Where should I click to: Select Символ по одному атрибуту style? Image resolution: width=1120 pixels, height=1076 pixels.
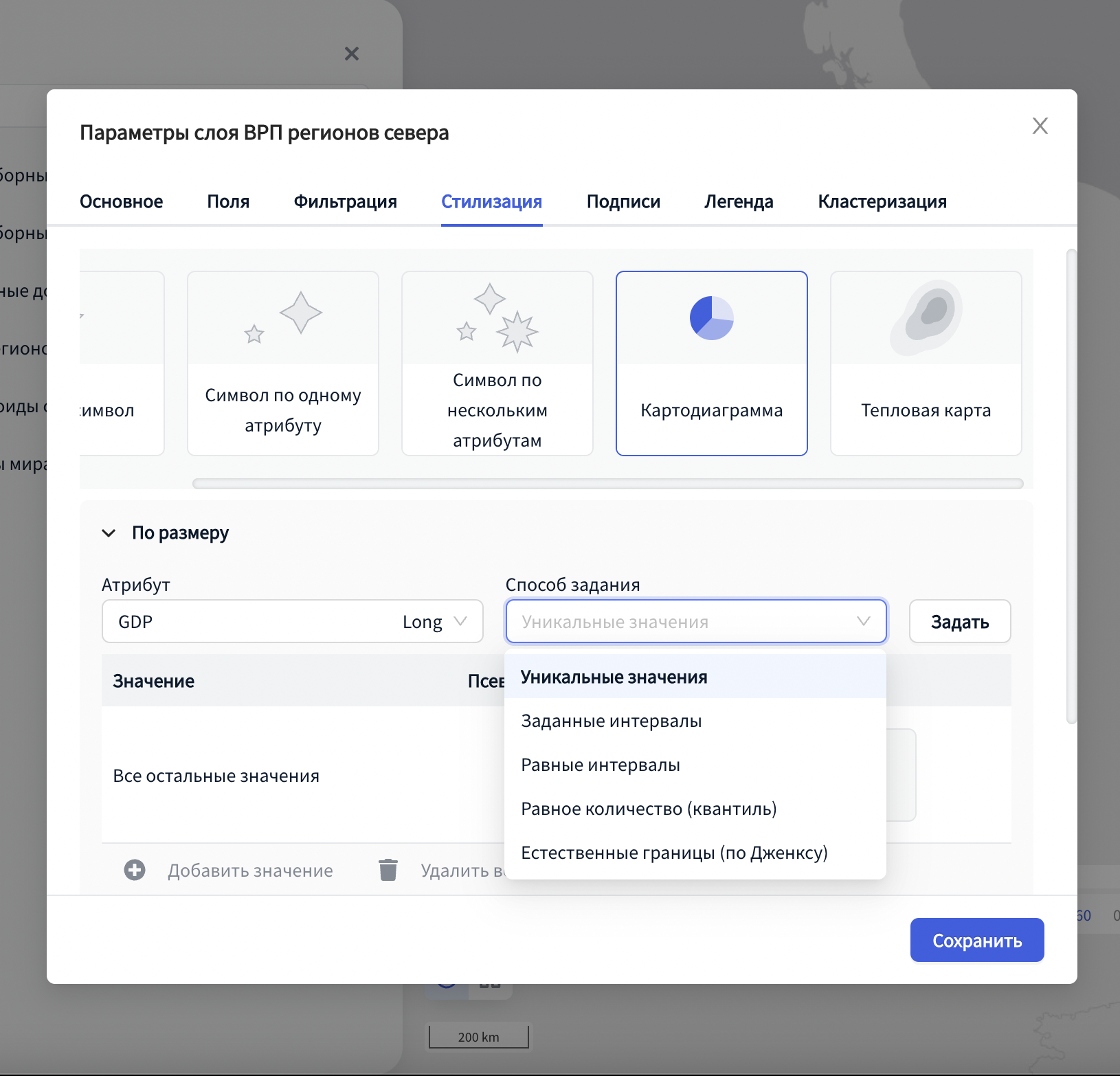283,363
